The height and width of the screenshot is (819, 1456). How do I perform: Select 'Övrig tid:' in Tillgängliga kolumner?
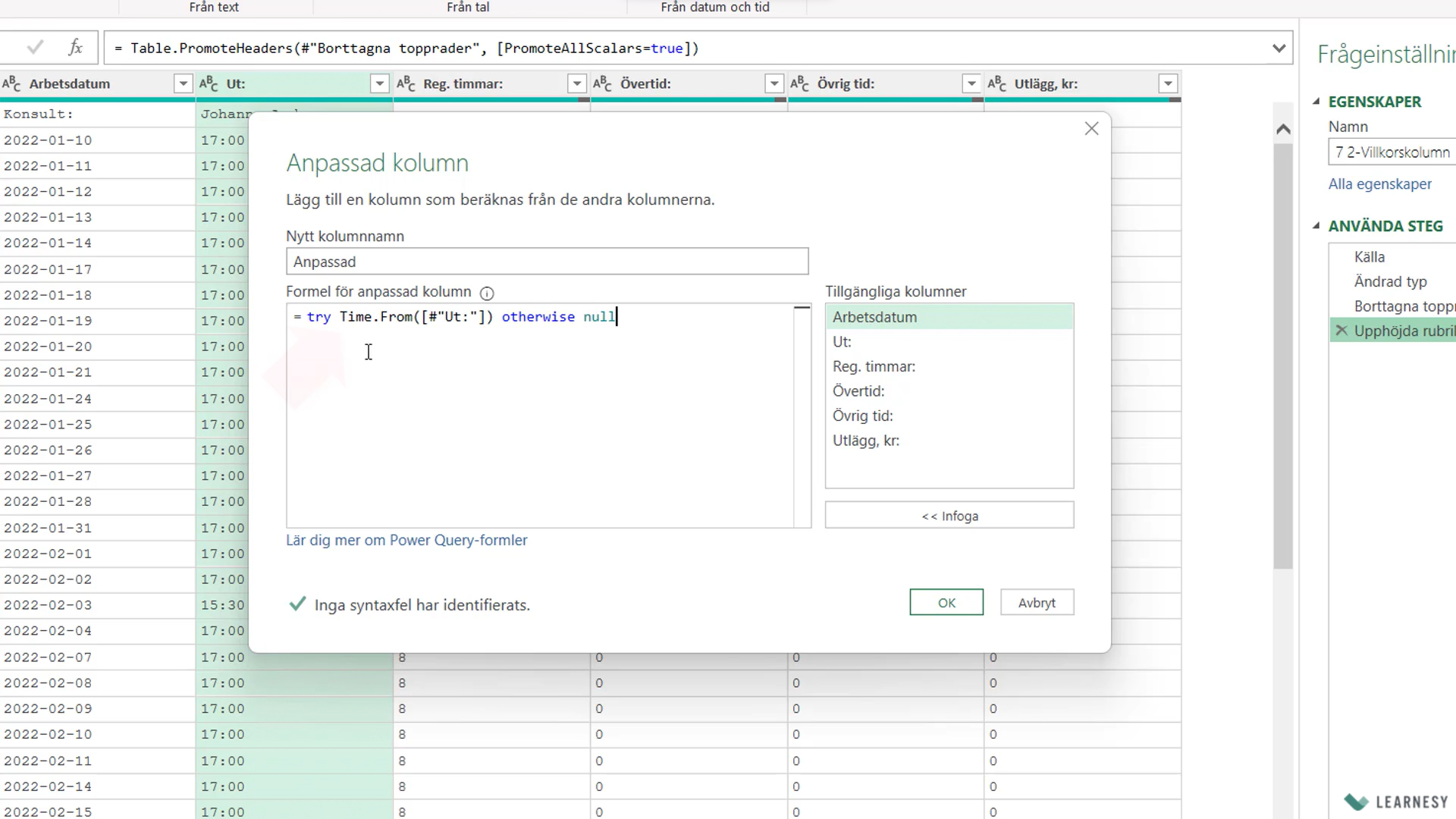coord(863,416)
